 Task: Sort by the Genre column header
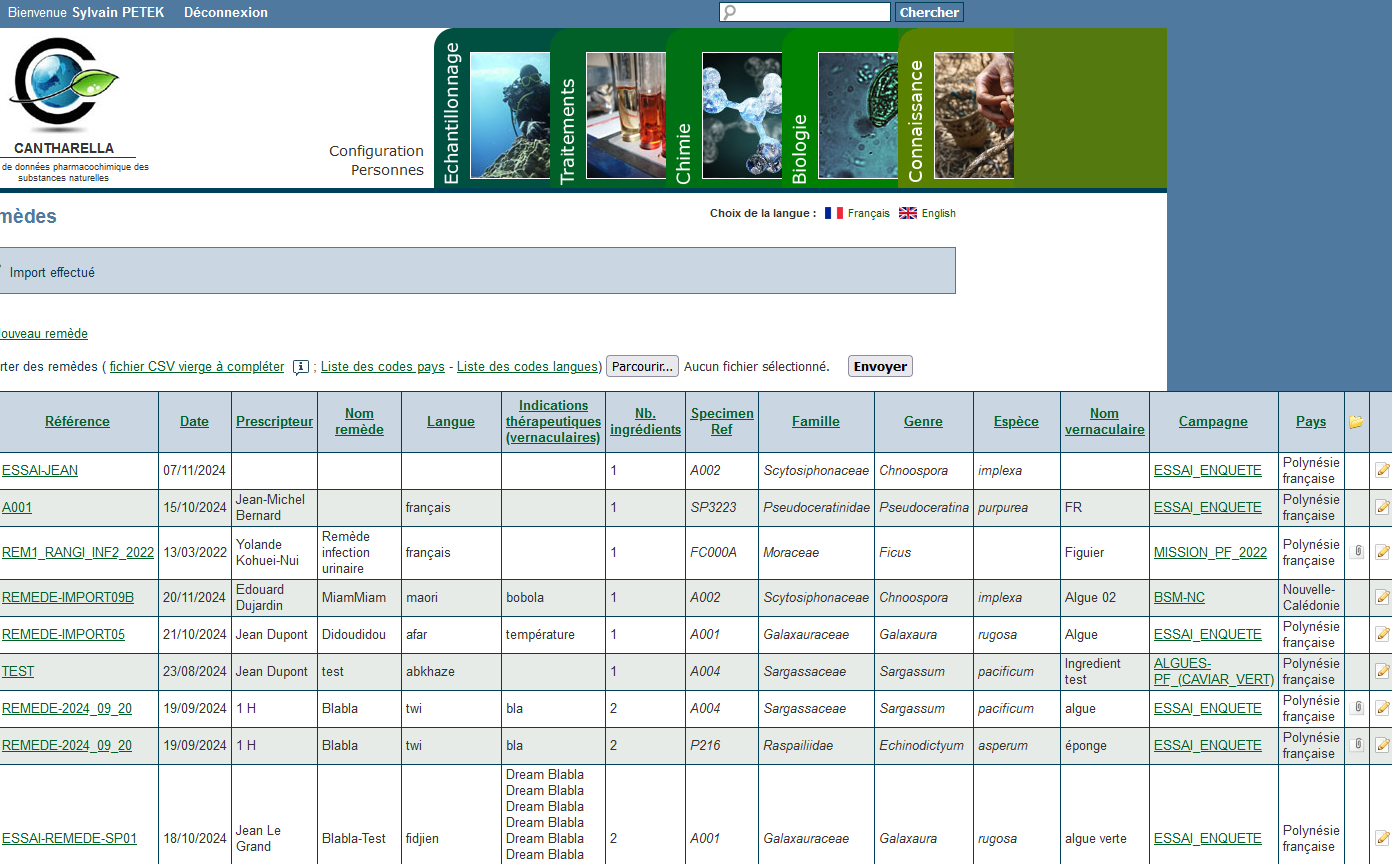tap(923, 422)
